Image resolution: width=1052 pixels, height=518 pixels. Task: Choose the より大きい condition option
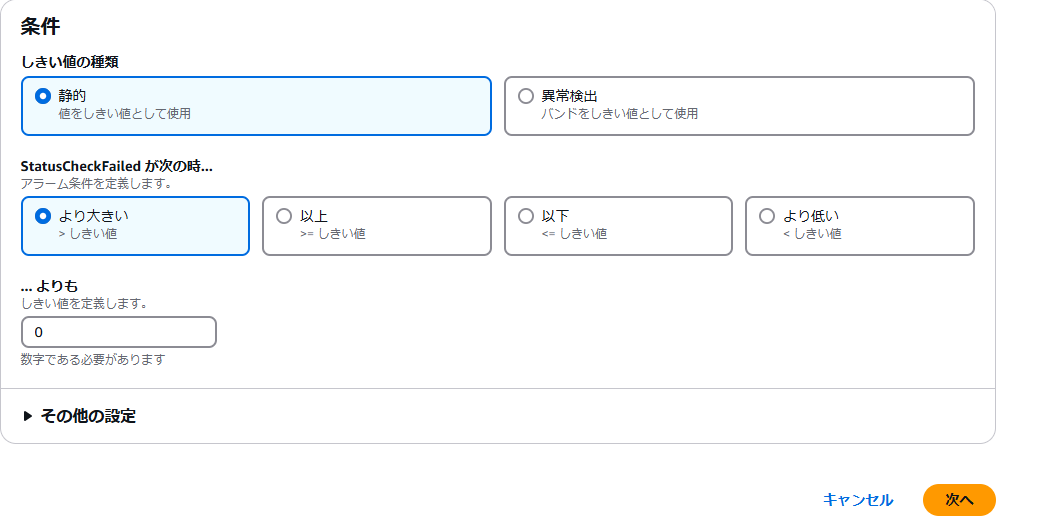pyautogui.click(x=136, y=226)
